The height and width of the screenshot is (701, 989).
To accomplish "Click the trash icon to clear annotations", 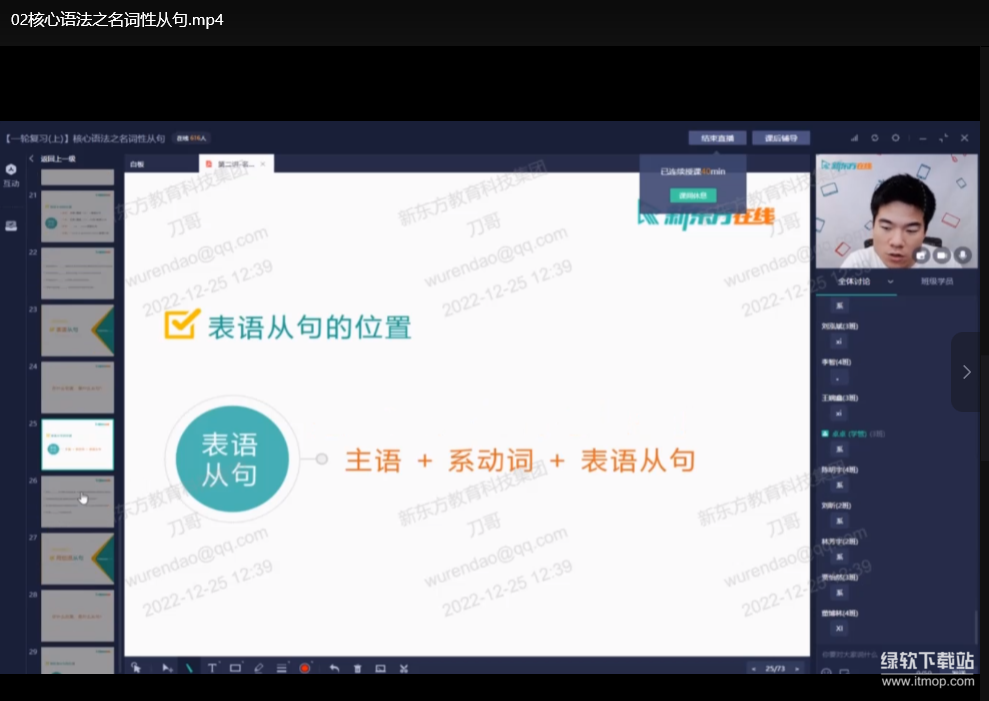I will pos(357,668).
